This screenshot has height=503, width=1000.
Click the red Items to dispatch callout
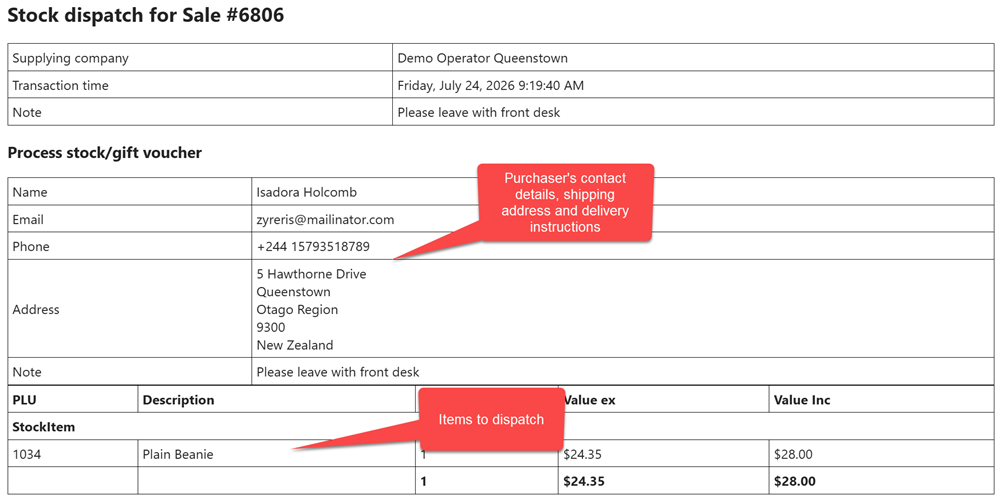[x=491, y=419]
